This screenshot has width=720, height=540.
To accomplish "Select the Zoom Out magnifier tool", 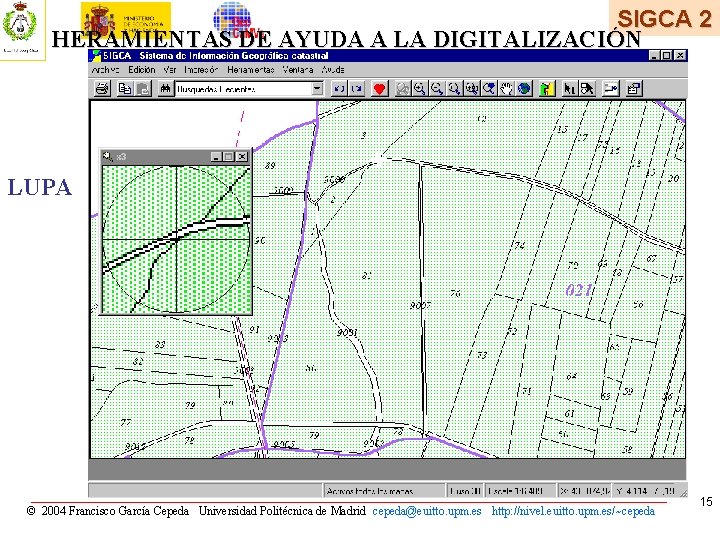I will coord(437,88).
